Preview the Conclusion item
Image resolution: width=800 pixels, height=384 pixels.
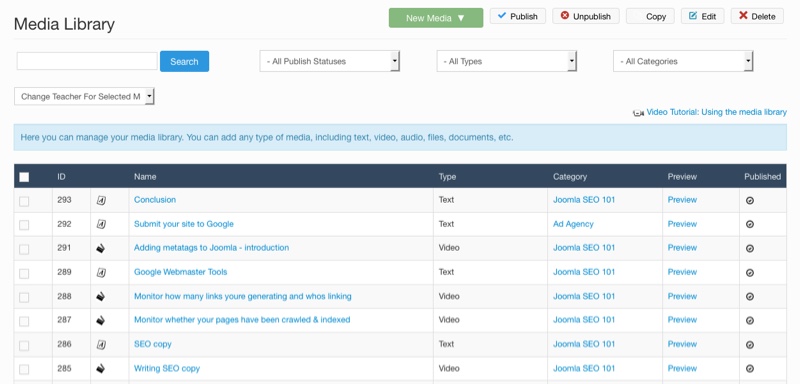pos(682,200)
